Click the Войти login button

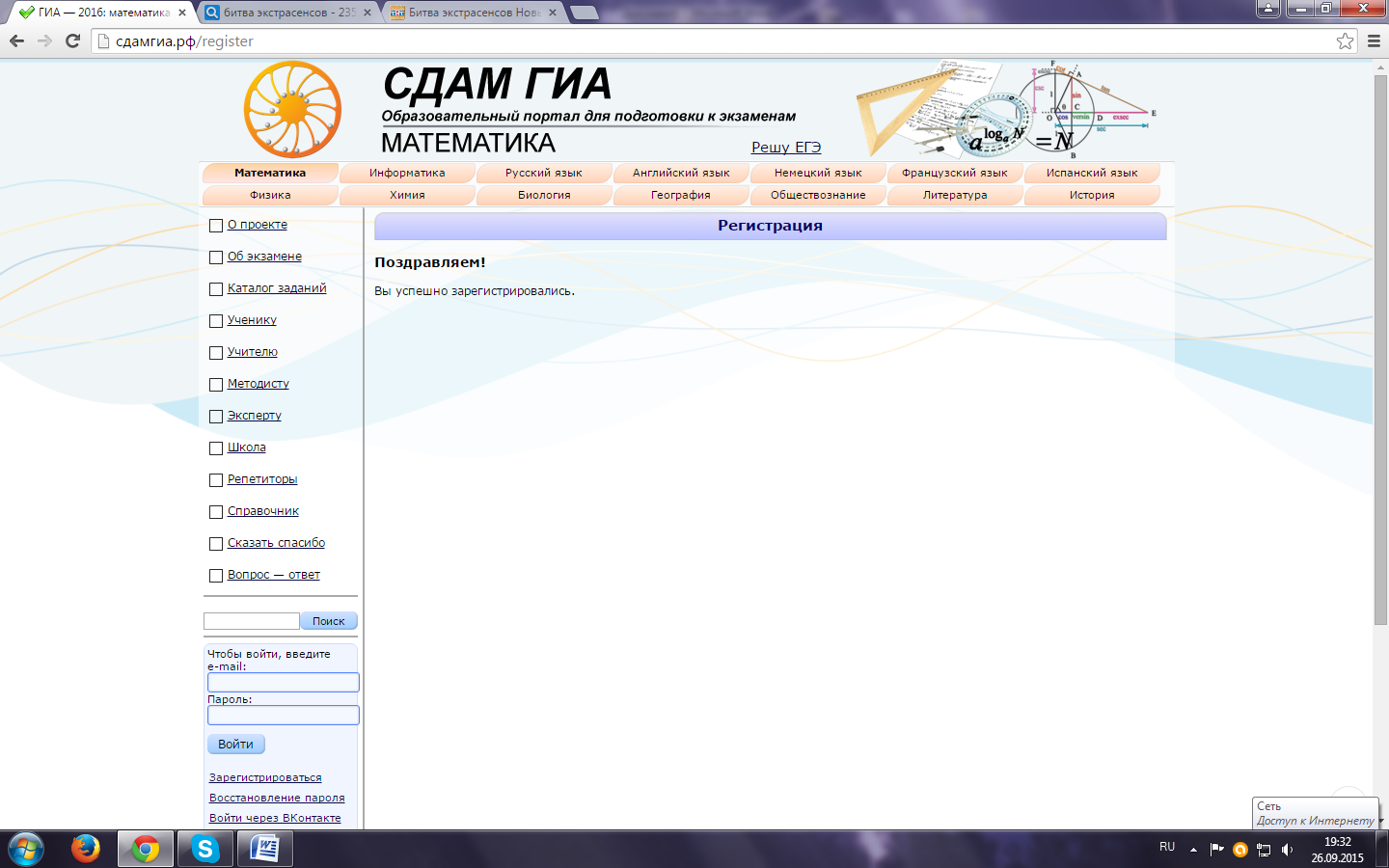[x=235, y=744]
